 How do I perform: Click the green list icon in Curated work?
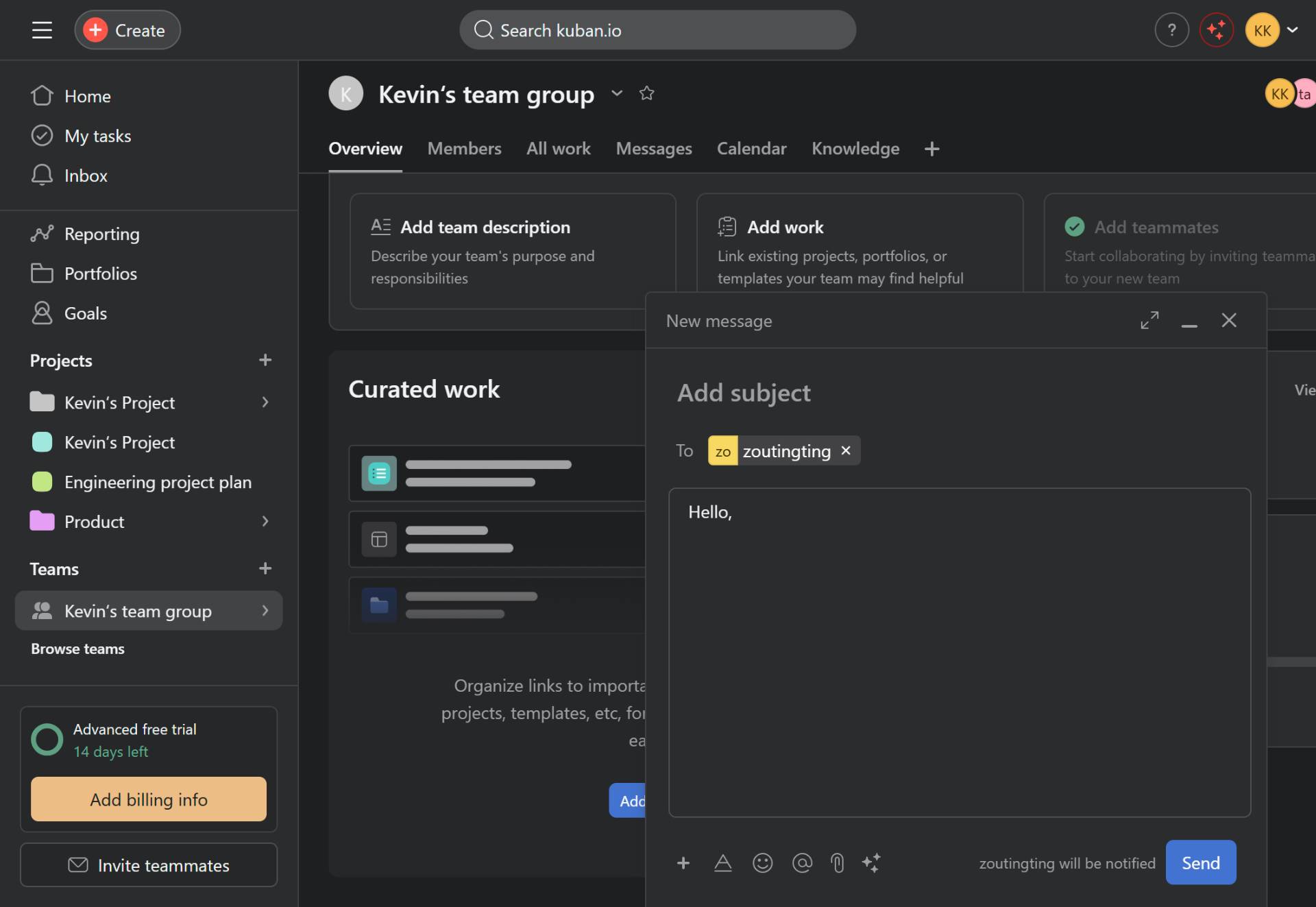379,473
